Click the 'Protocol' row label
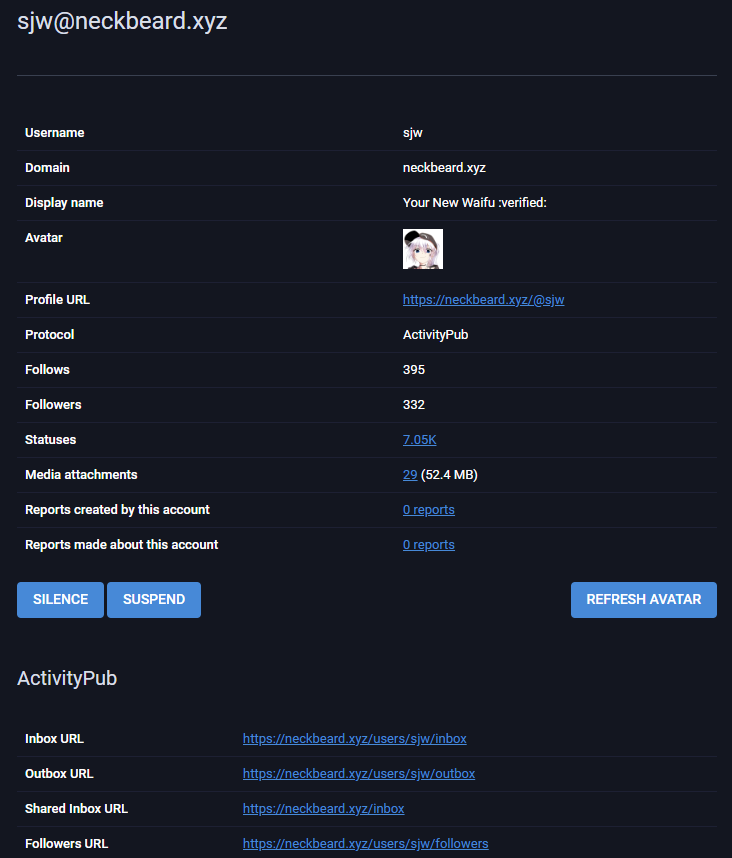The image size is (732, 858). pyautogui.click(x=49, y=335)
